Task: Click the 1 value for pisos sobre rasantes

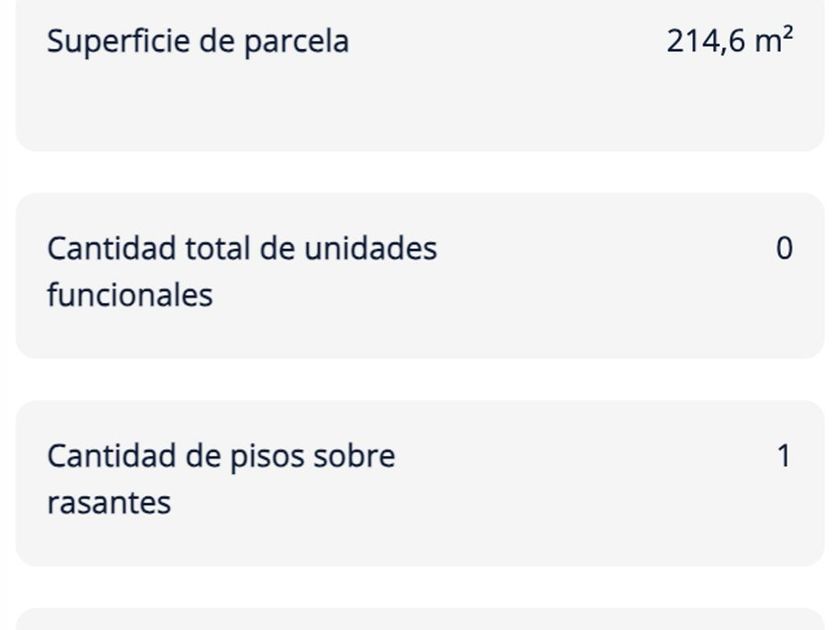Action: [784, 456]
